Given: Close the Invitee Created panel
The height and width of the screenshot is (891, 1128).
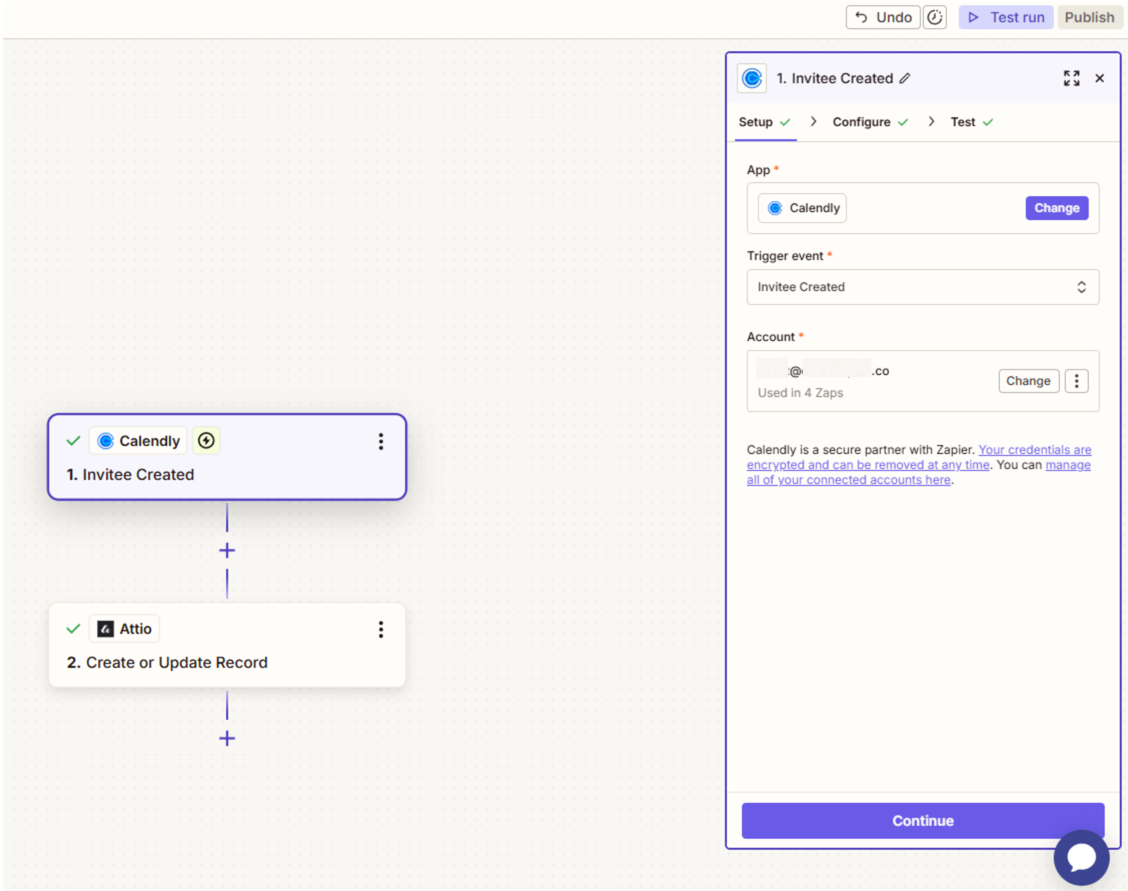Looking at the screenshot, I should point(1100,79).
